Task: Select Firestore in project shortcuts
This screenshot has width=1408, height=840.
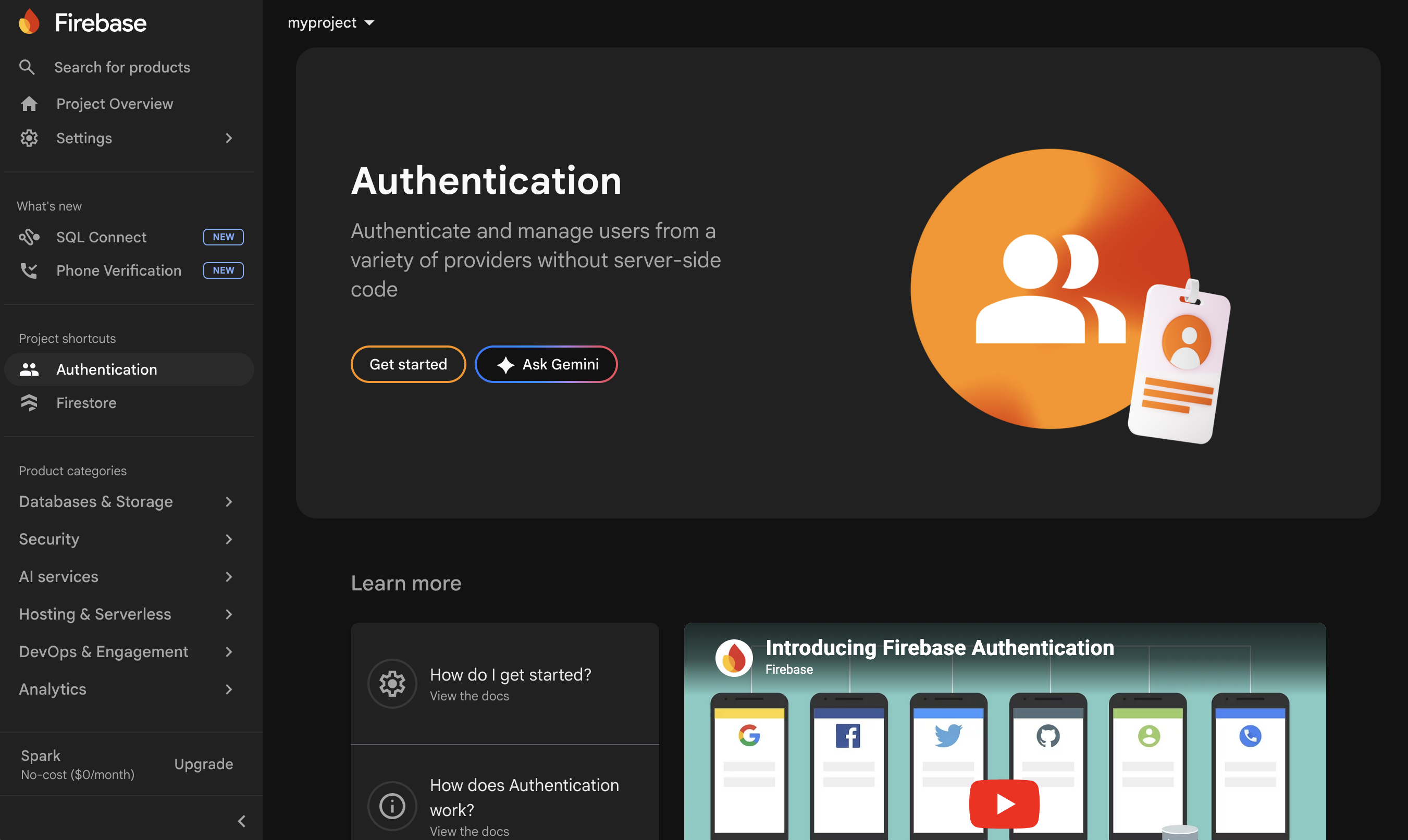Action: [129, 402]
